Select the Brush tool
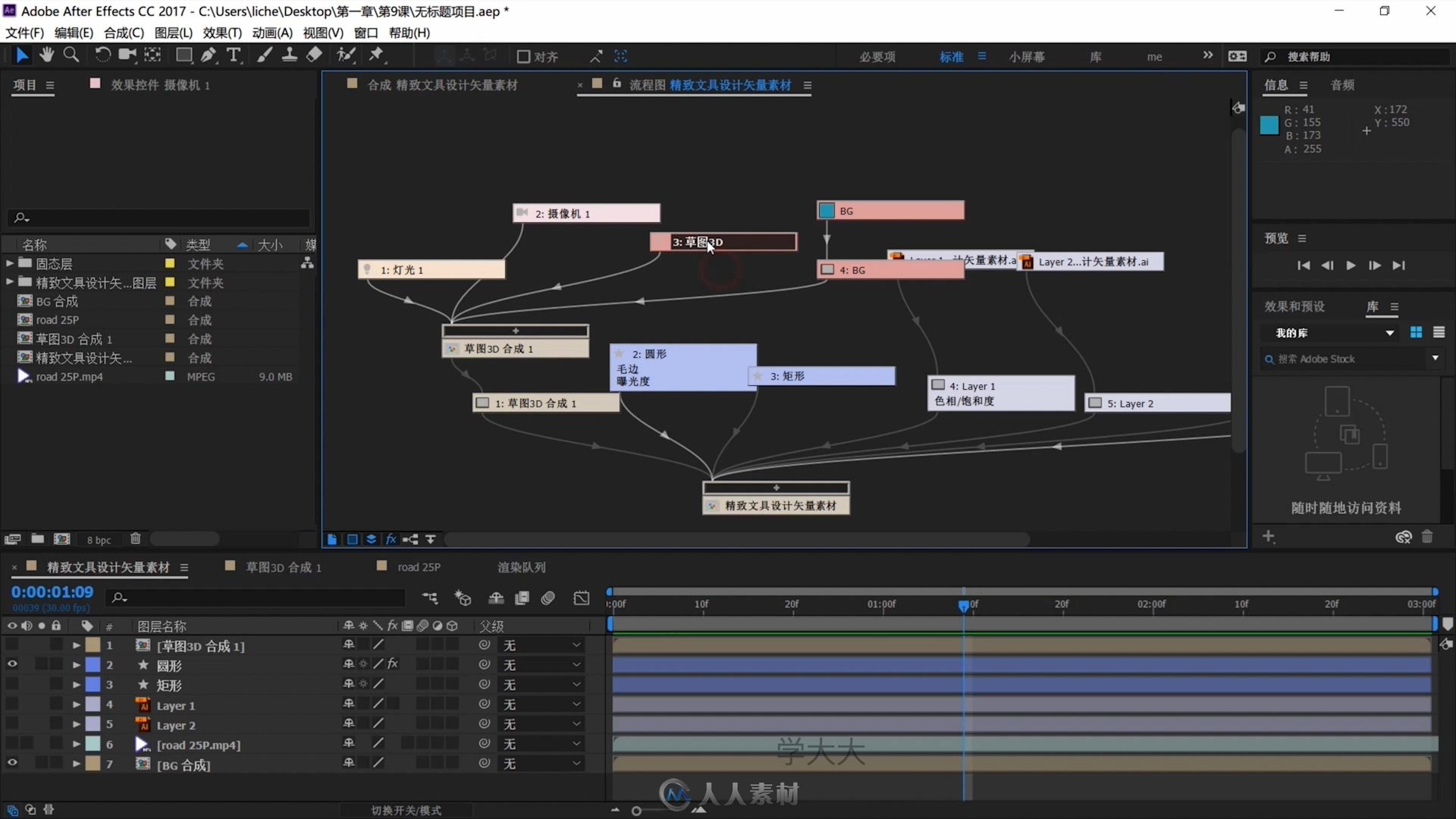 [x=265, y=55]
